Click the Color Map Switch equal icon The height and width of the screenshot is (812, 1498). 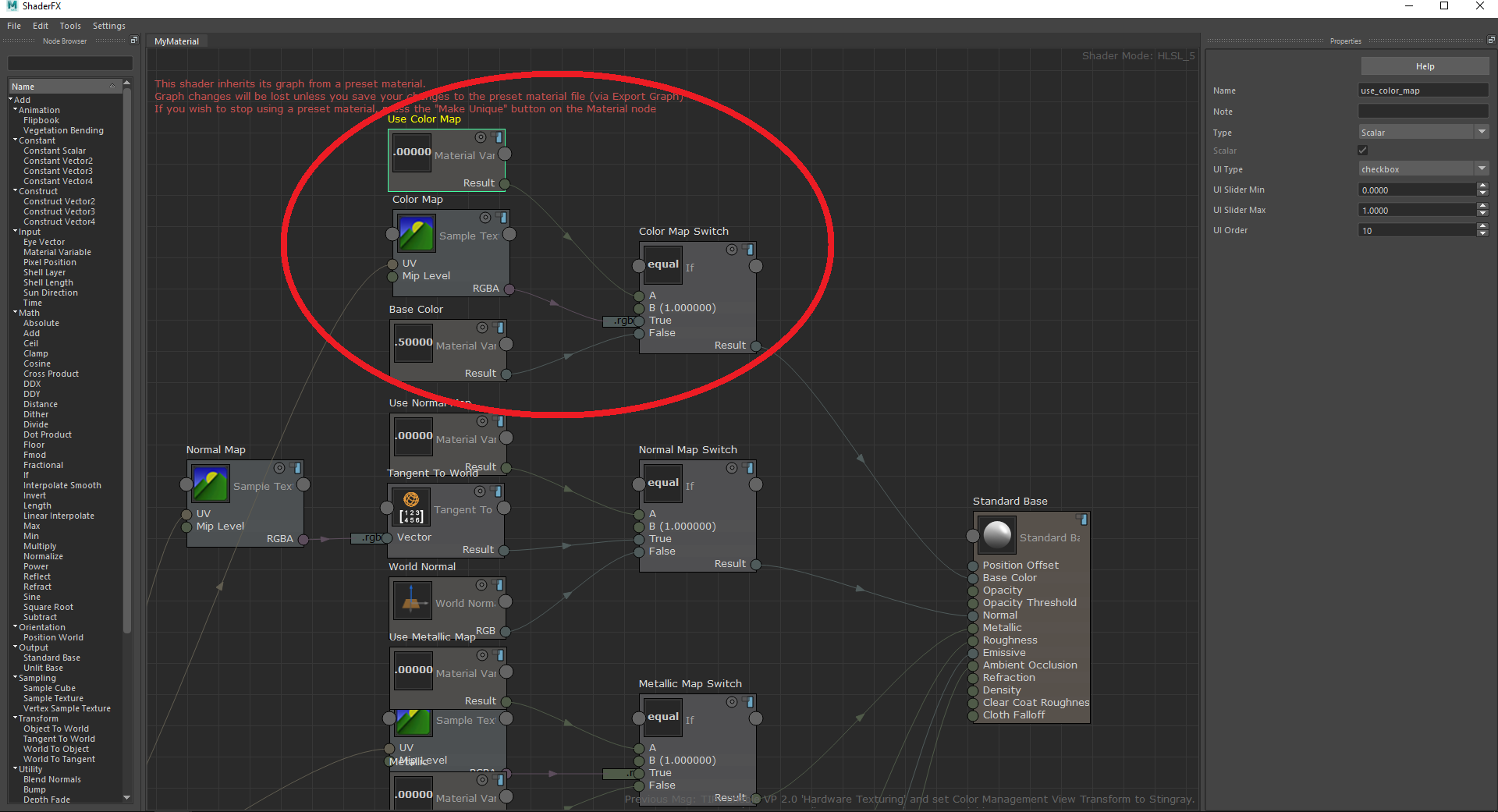coord(662,264)
